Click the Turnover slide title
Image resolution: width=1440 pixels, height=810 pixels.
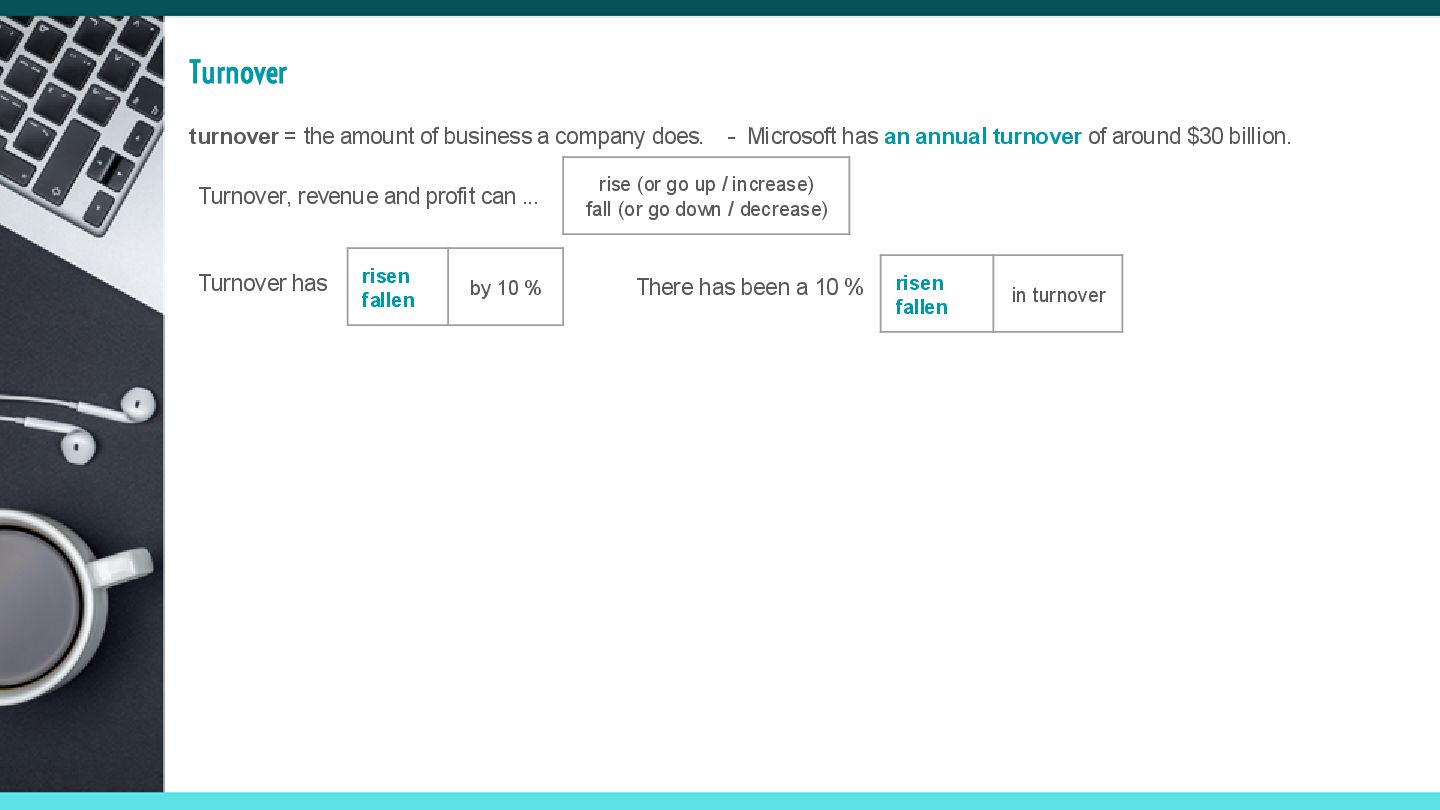pyautogui.click(x=238, y=73)
